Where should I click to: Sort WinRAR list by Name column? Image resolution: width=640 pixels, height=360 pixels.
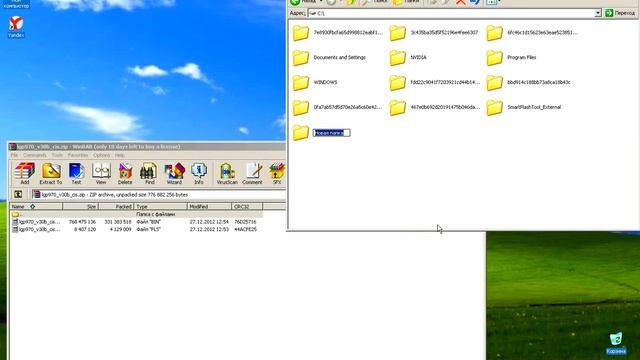36,207
